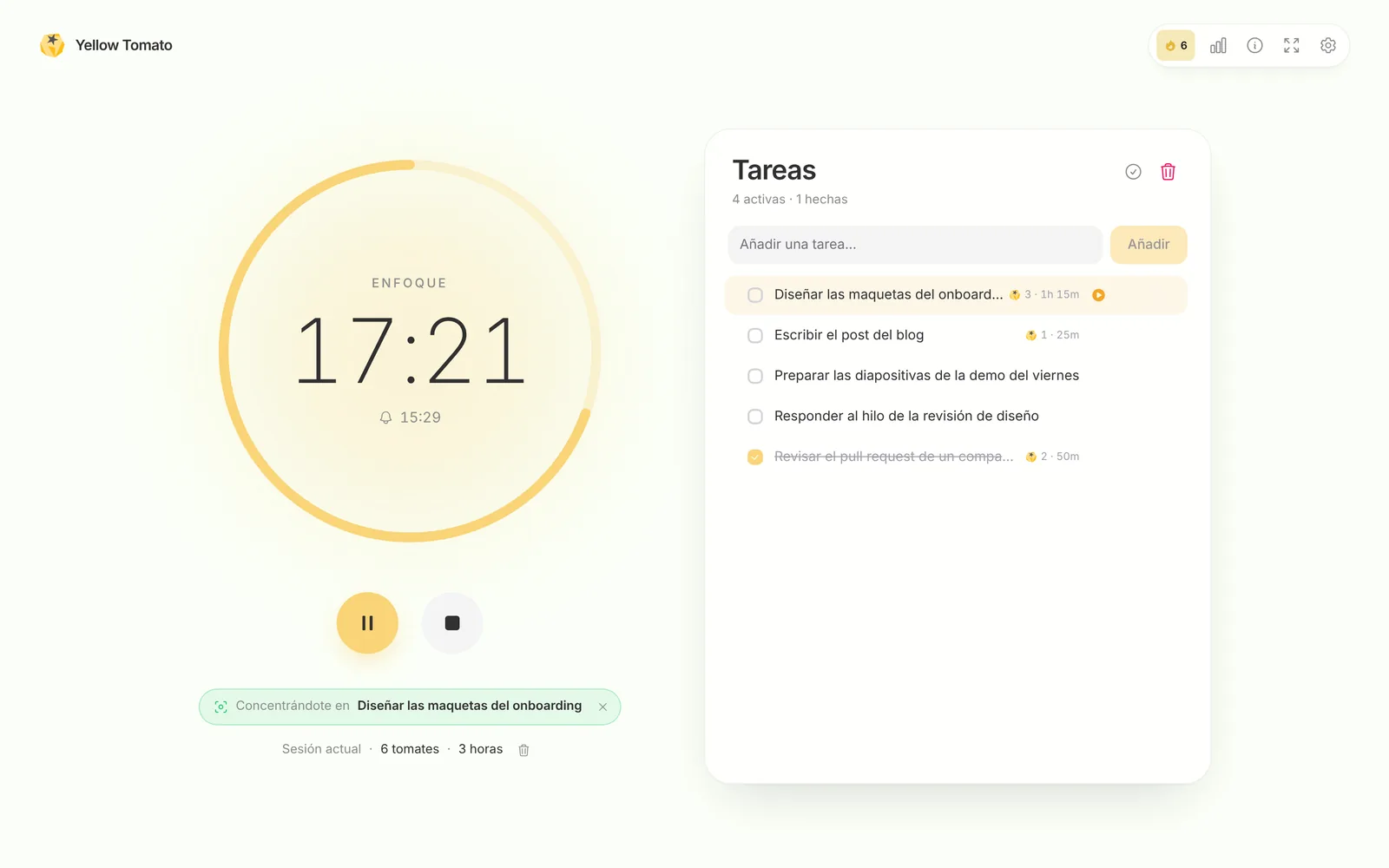Screen dimensions: 1389x868
Task: Click the Añadir button
Action: [x=1149, y=245]
